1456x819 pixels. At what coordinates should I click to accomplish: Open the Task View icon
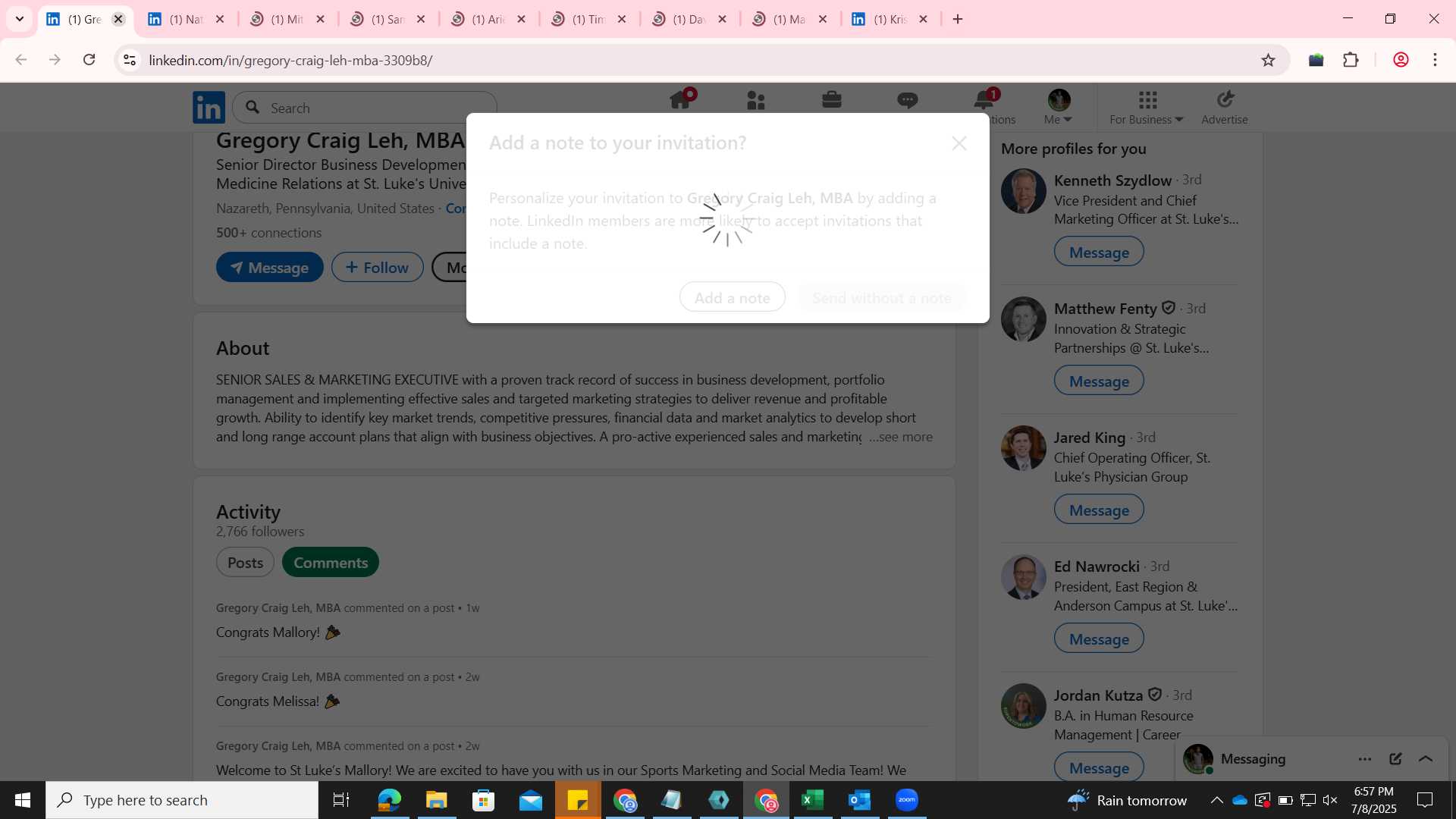341,800
